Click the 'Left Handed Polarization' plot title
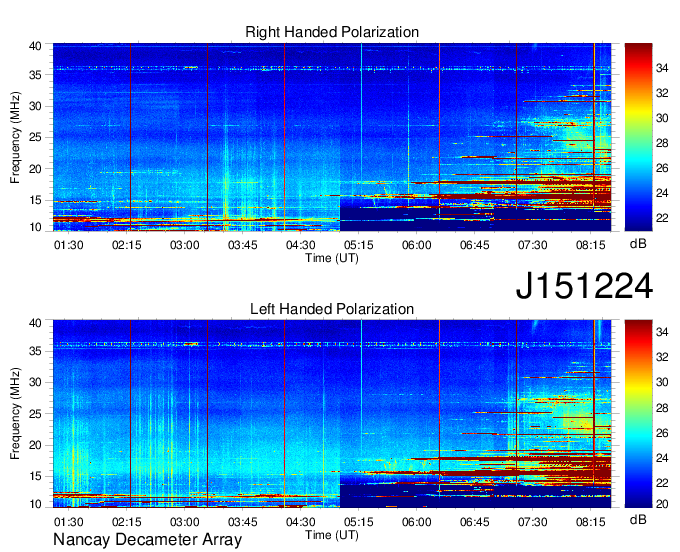680x552 pixels. (x=332, y=309)
